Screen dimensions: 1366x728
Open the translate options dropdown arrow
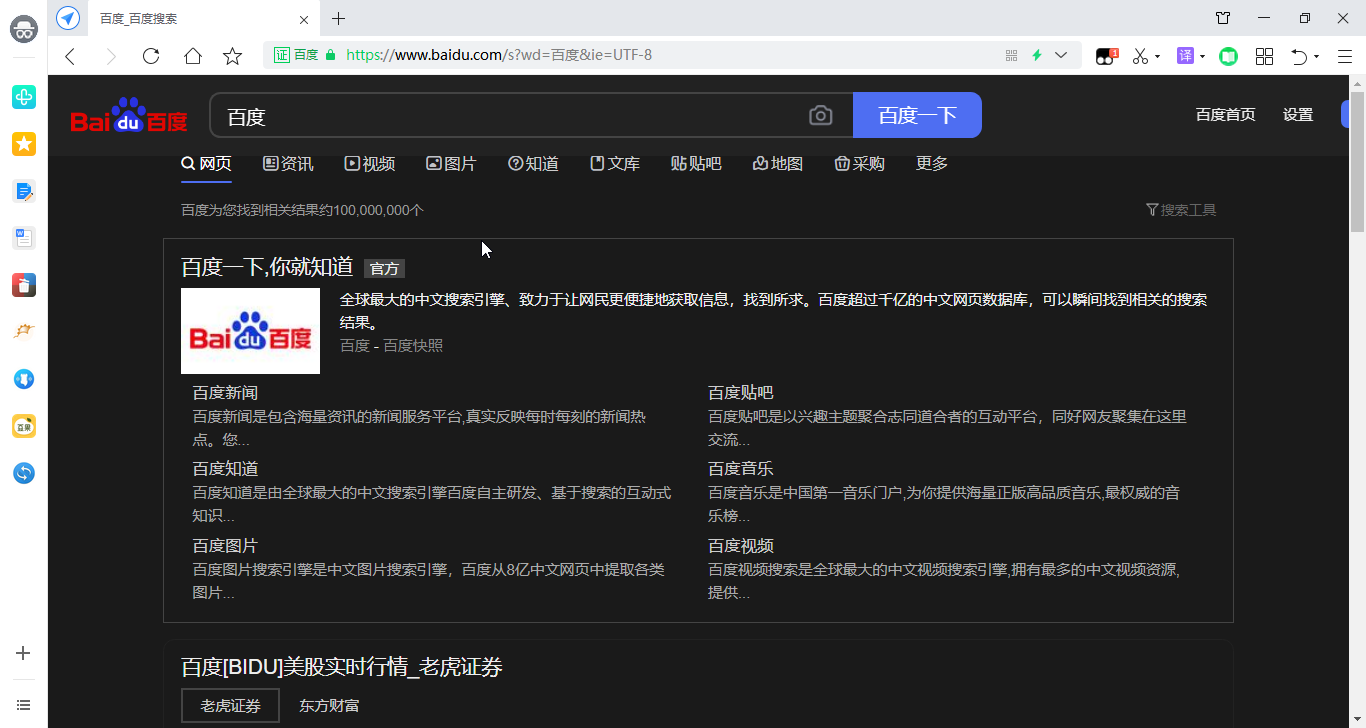tap(1203, 57)
